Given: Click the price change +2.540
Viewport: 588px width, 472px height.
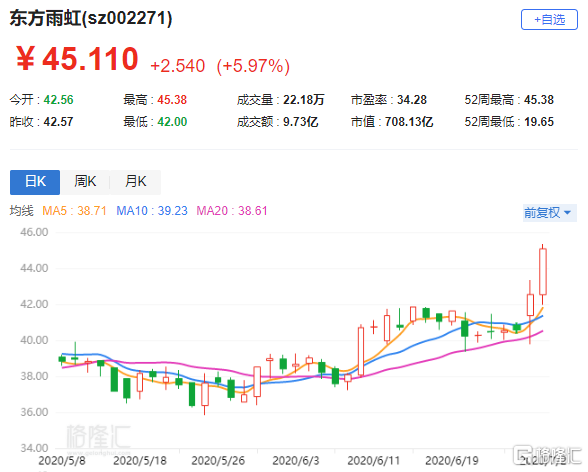Looking at the screenshot, I should click(177, 66).
